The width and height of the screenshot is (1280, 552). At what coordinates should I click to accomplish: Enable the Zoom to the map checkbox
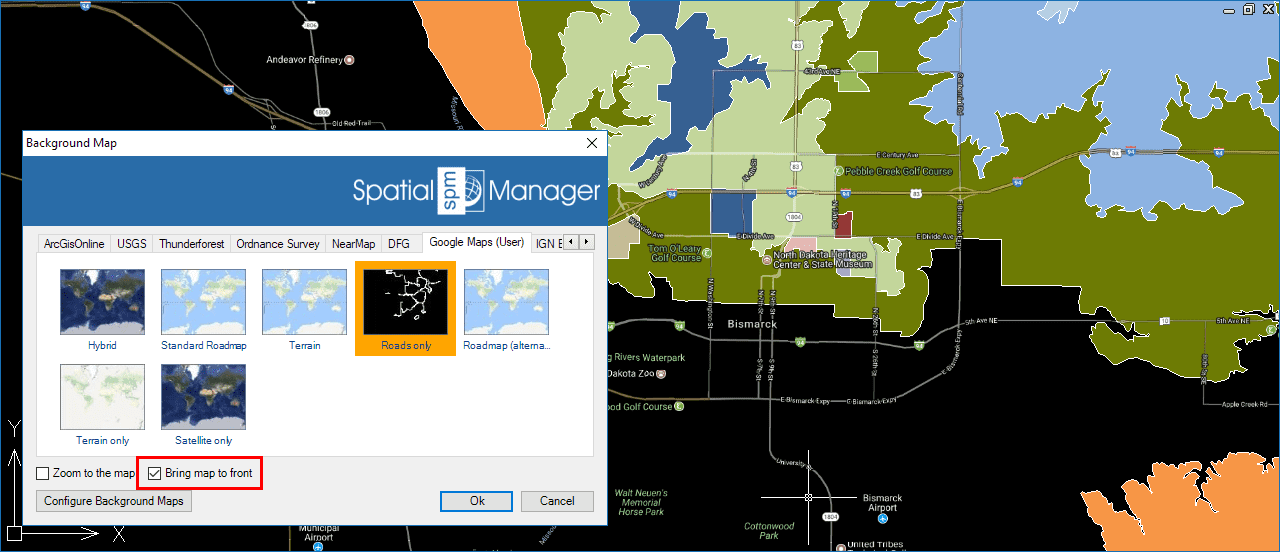43,473
